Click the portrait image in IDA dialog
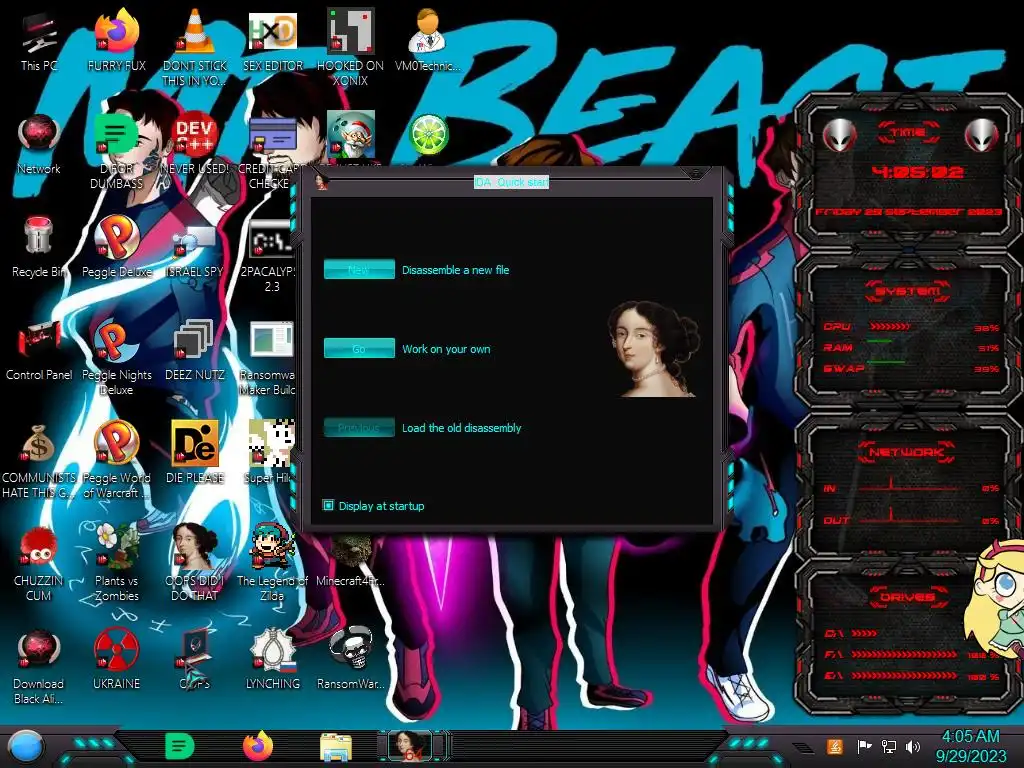 [x=653, y=348]
